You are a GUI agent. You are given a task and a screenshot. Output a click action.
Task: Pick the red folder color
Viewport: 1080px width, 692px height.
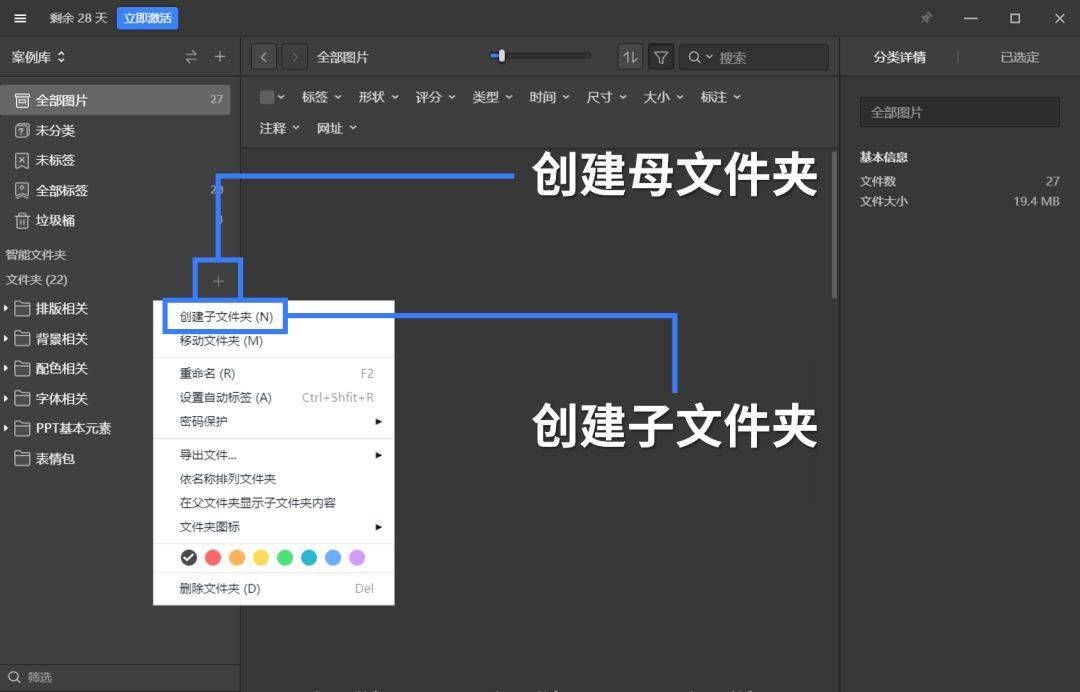click(x=213, y=558)
